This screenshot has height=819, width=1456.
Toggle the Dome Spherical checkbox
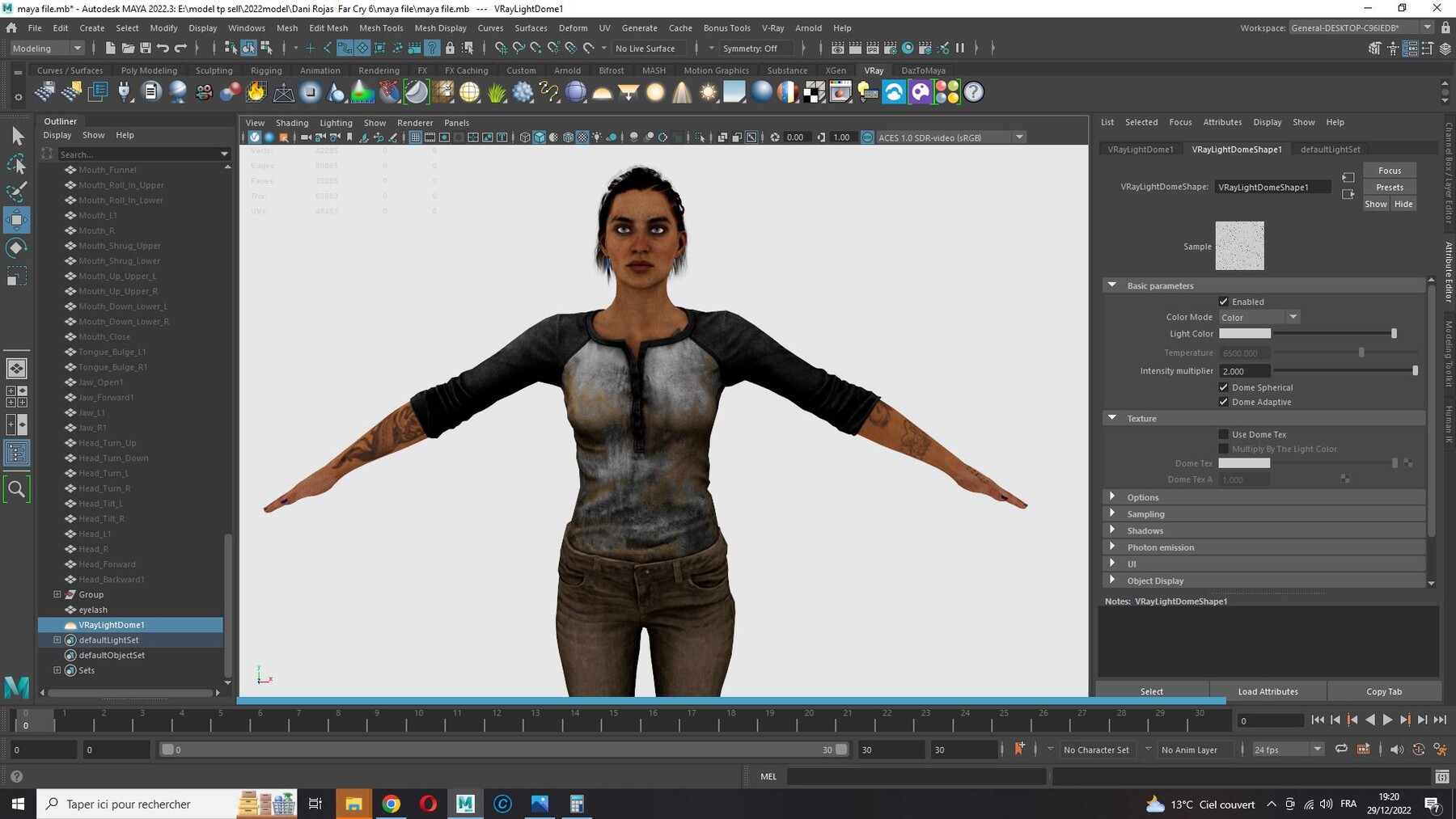(1224, 387)
